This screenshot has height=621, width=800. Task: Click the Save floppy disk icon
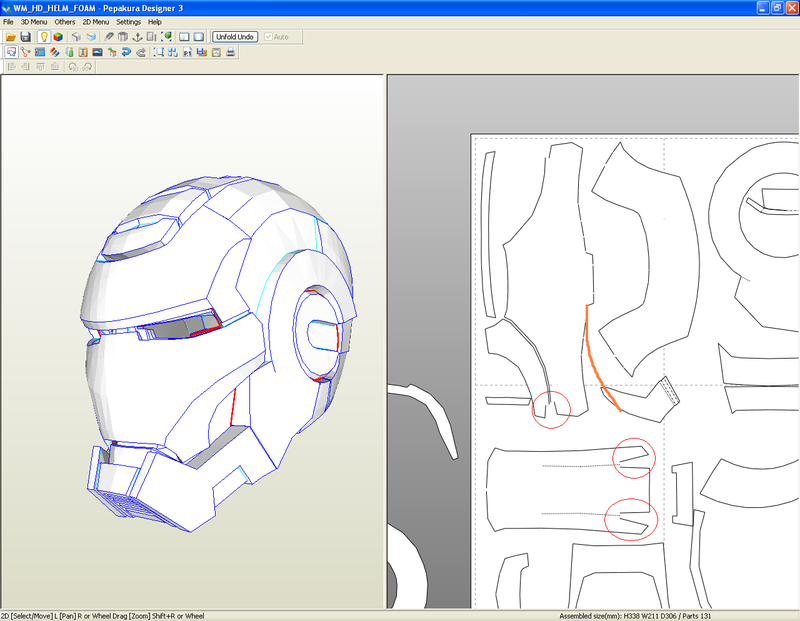click(25, 37)
